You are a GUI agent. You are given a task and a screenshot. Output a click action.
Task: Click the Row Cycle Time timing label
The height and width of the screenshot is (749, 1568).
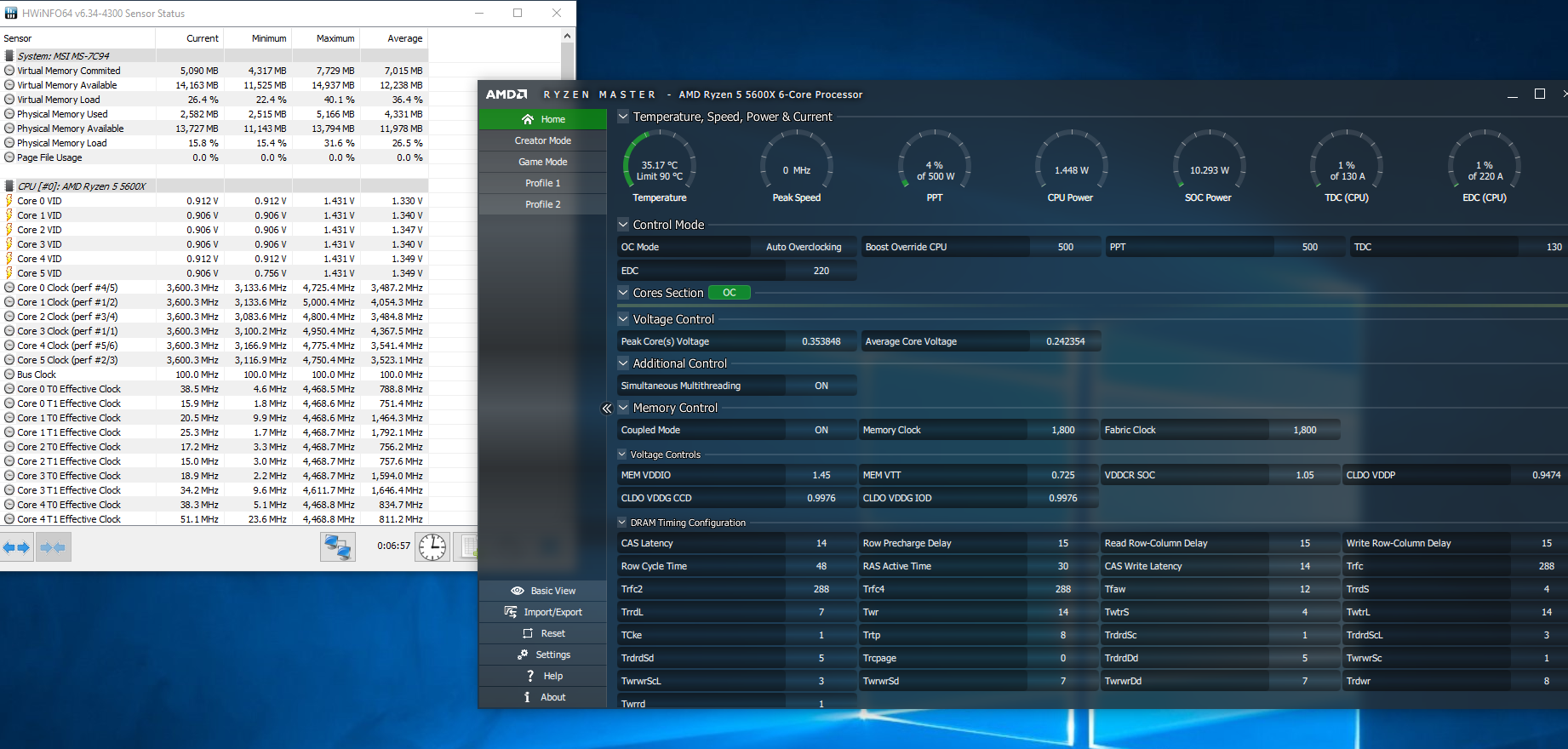click(654, 566)
